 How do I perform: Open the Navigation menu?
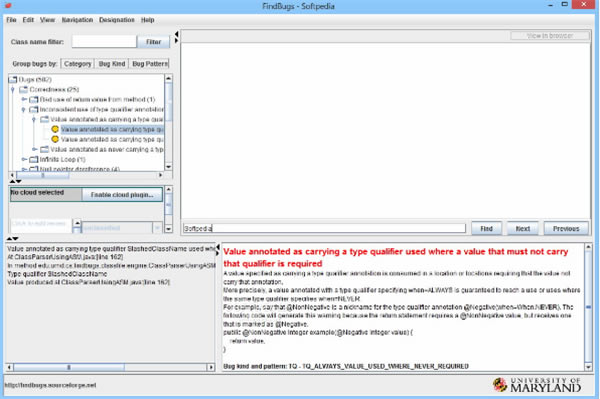pos(77,20)
